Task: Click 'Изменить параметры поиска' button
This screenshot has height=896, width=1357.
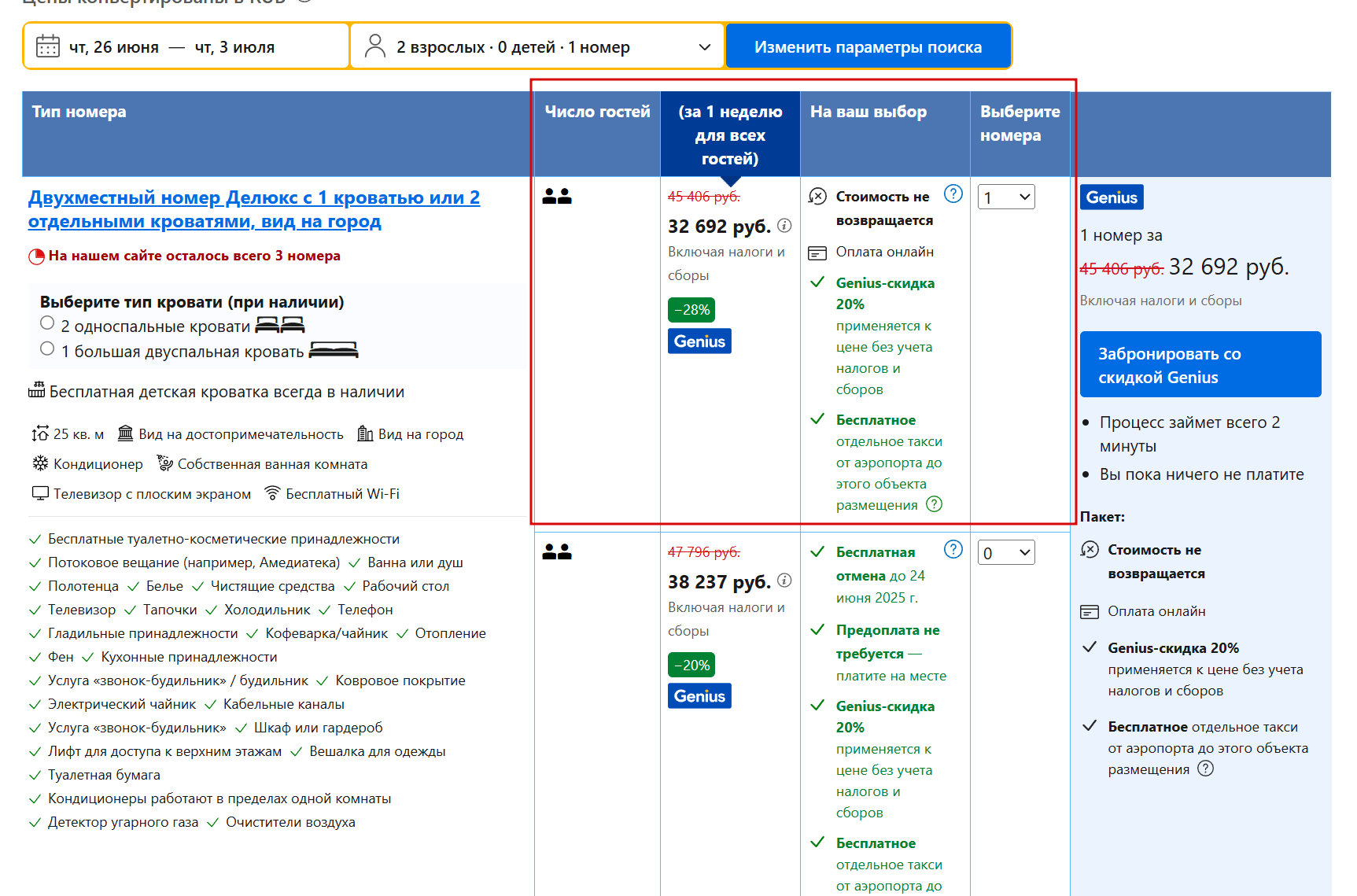Action: [868, 46]
